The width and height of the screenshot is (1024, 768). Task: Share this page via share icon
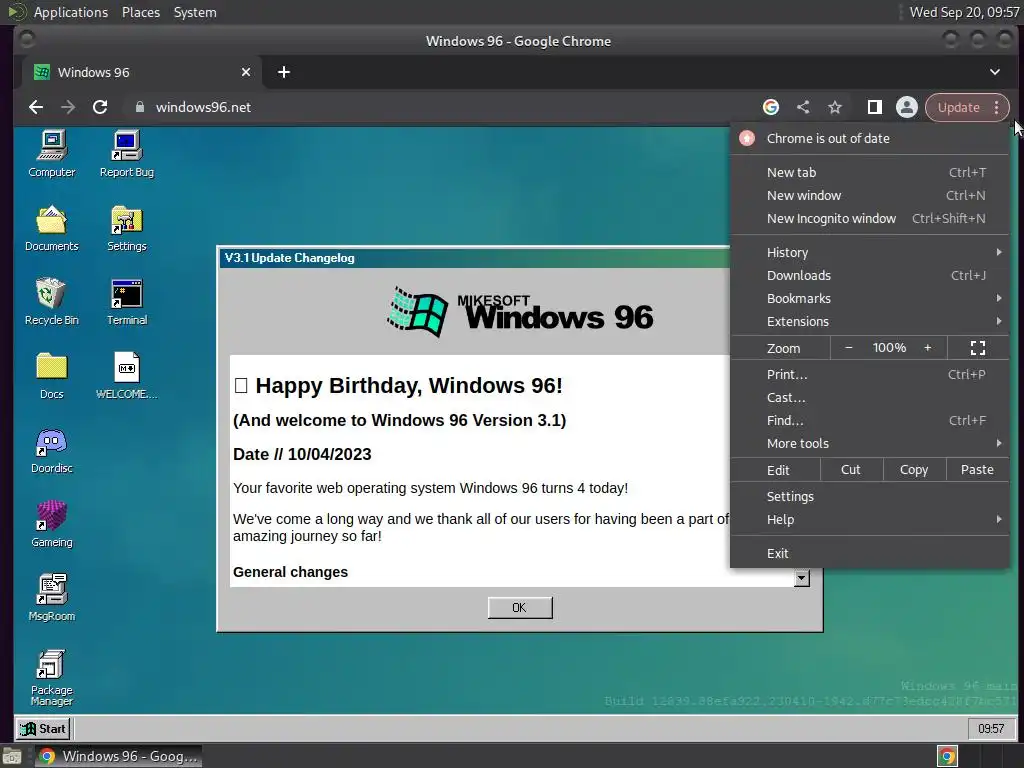pos(803,107)
